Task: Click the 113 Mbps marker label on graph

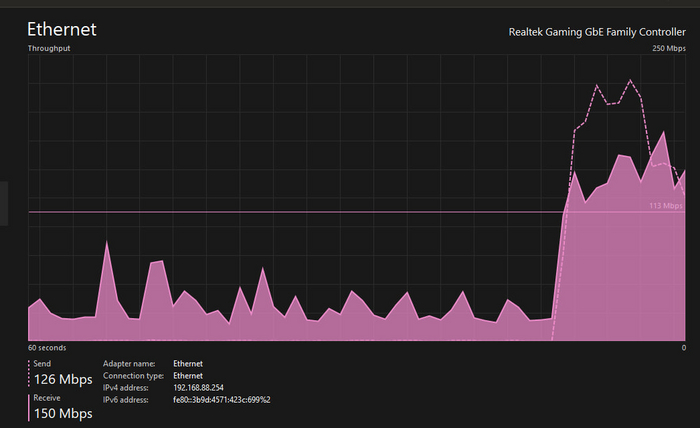Action: click(665, 205)
